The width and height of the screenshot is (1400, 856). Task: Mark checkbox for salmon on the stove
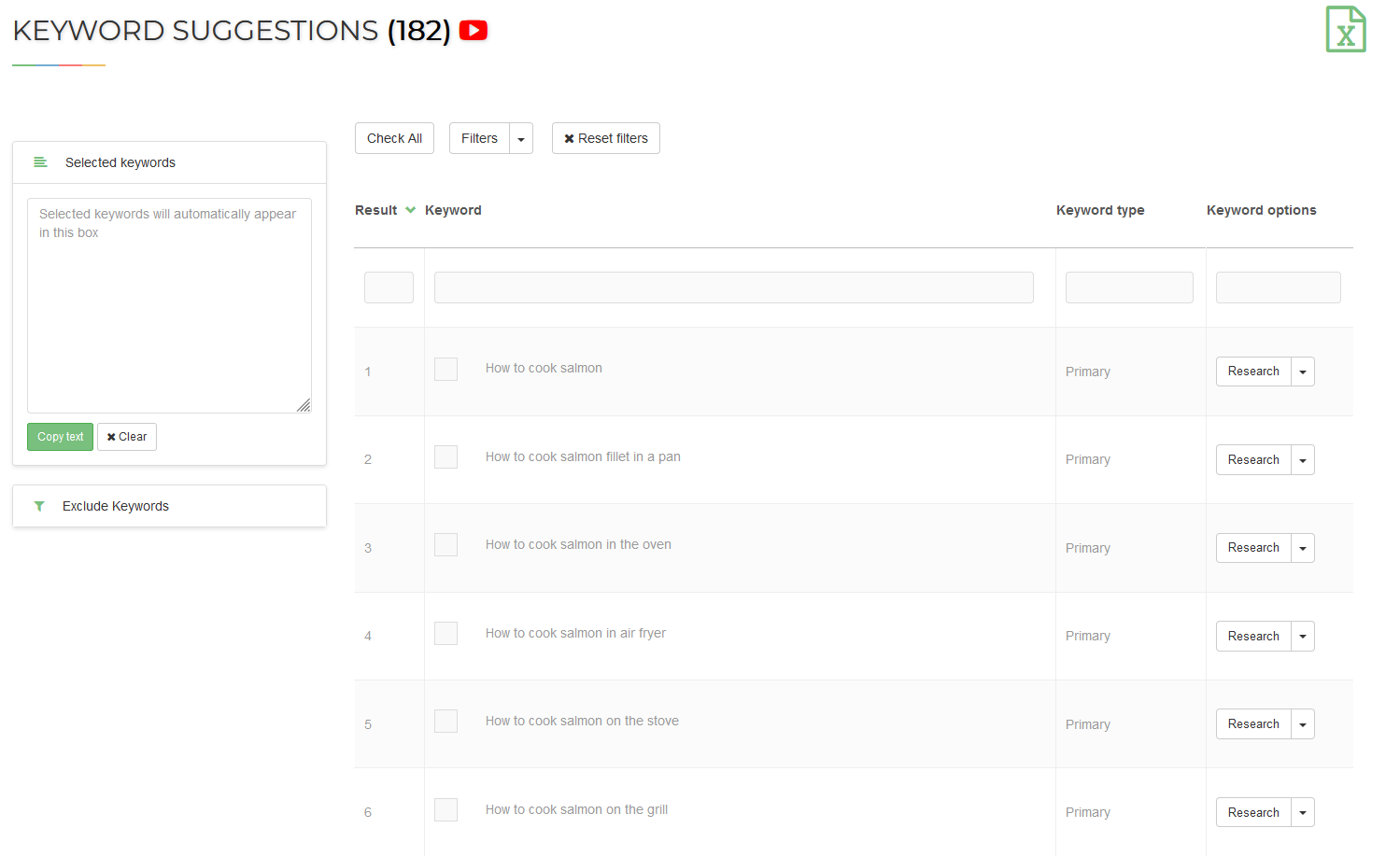[445, 722]
